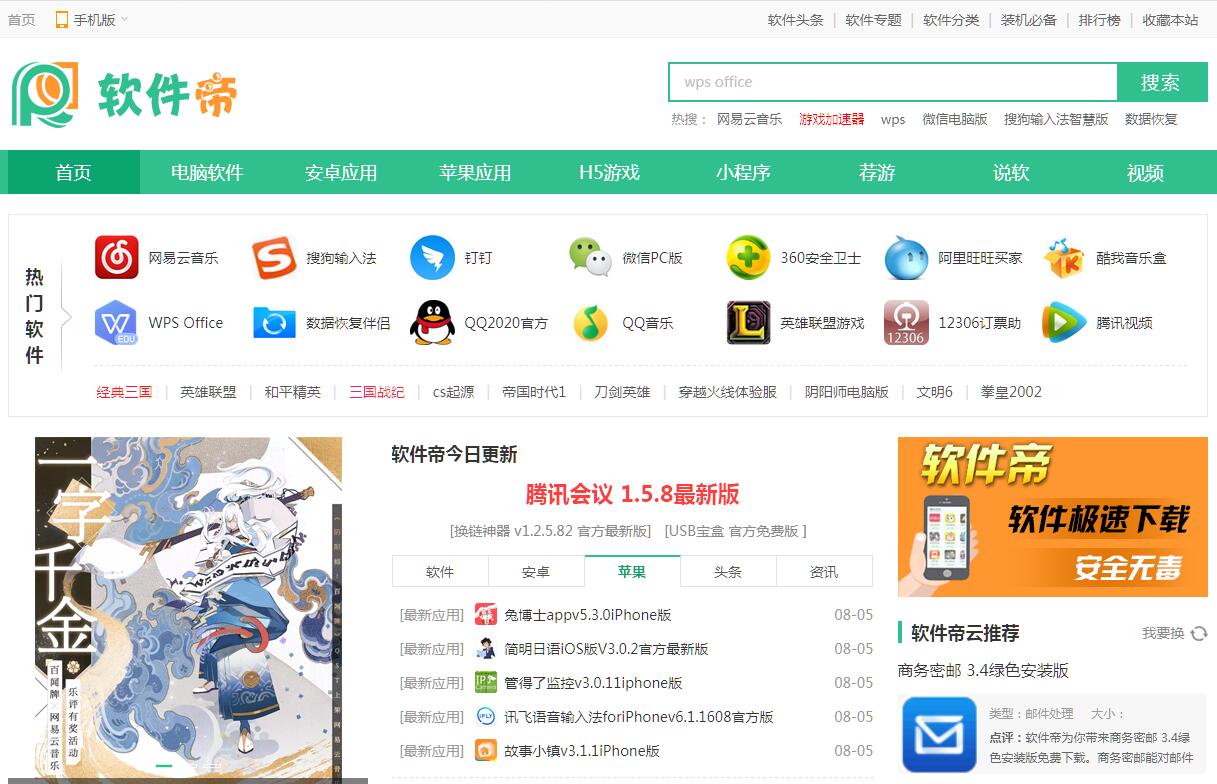This screenshot has height=784, width=1217.
Task: Open the Sogou Input (搜狗输入法) icon
Action: click(x=274, y=258)
